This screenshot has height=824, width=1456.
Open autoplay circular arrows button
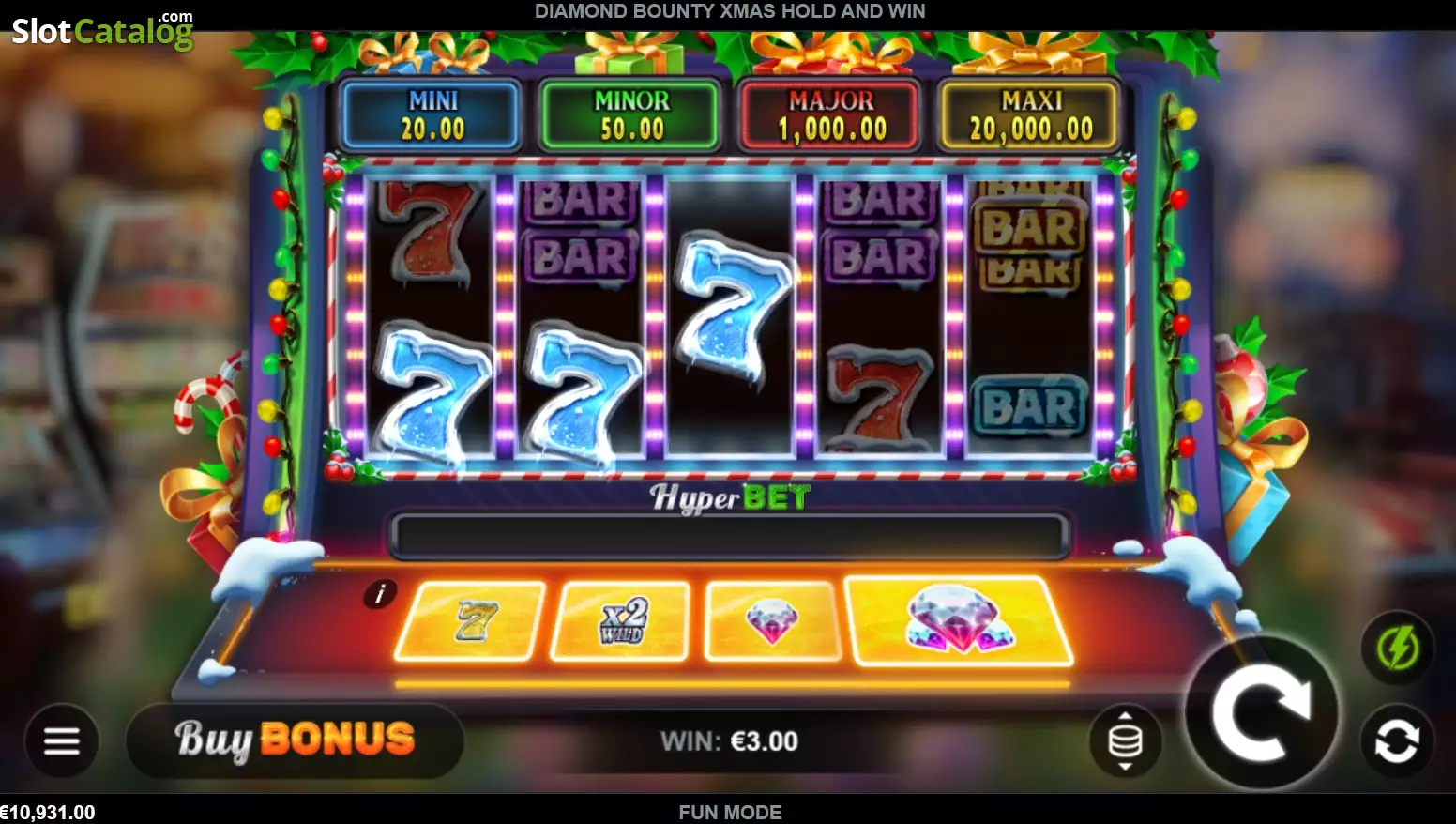(x=1397, y=741)
